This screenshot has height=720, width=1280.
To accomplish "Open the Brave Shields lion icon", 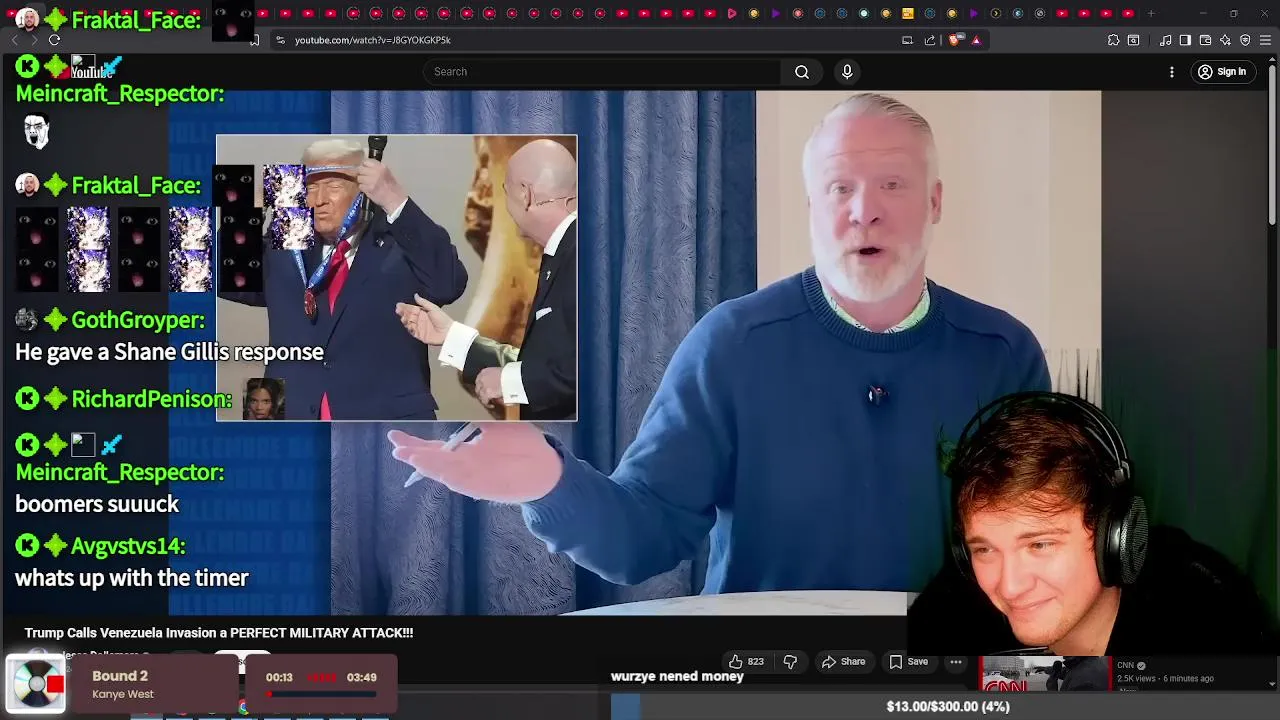I will (954, 40).
